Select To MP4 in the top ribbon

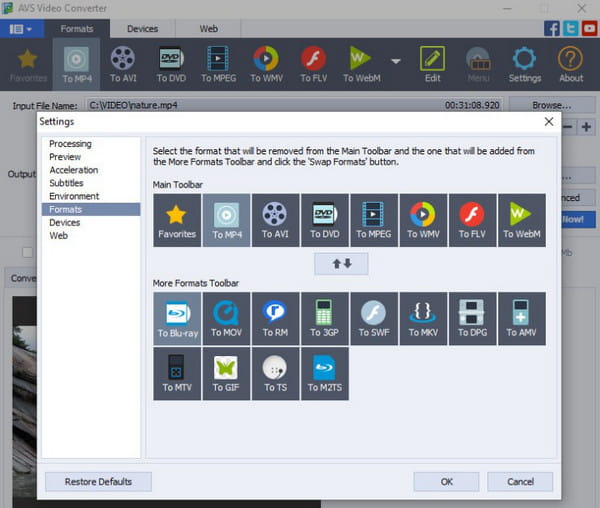(77, 64)
